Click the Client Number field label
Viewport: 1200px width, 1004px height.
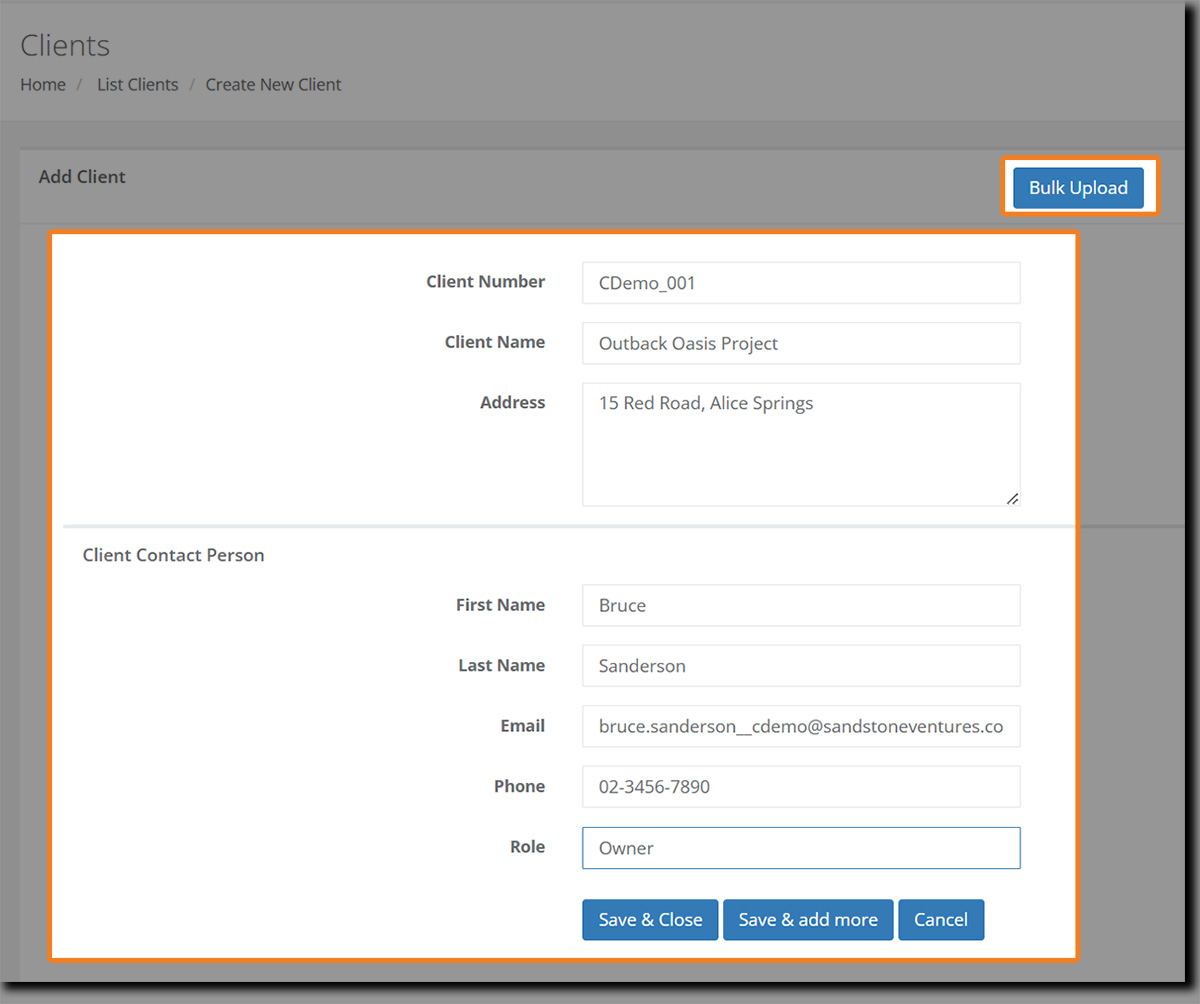point(485,282)
